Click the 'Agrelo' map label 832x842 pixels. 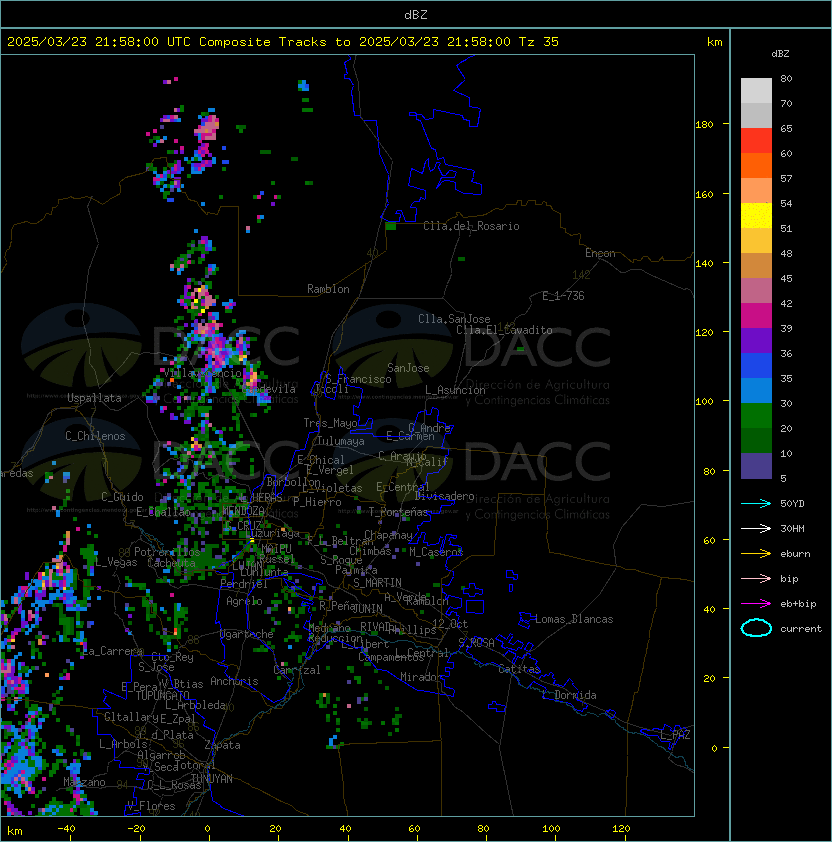pyautogui.click(x=244, y=601)
